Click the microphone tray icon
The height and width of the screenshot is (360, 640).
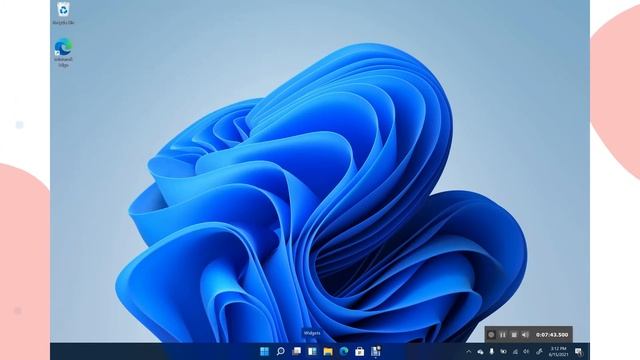(x=492, y=351)
